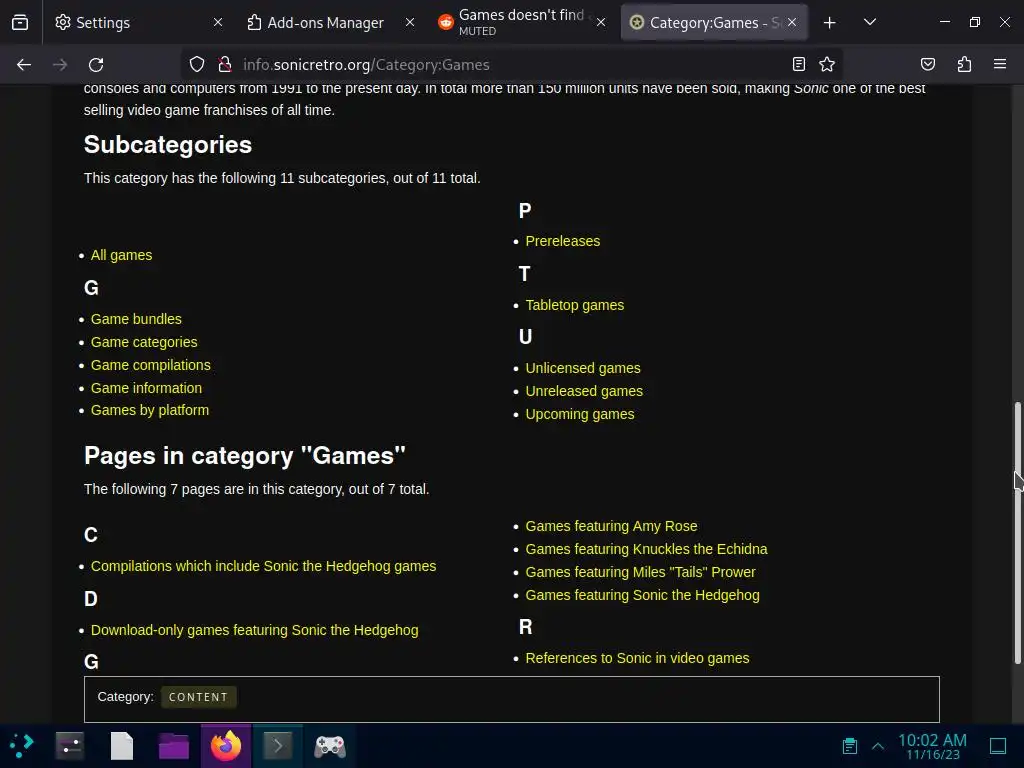Screen dimensions: 1024x768
Task: Open the blank document taskbar icon
Action: pyautogui.click(x=121, y=745)
